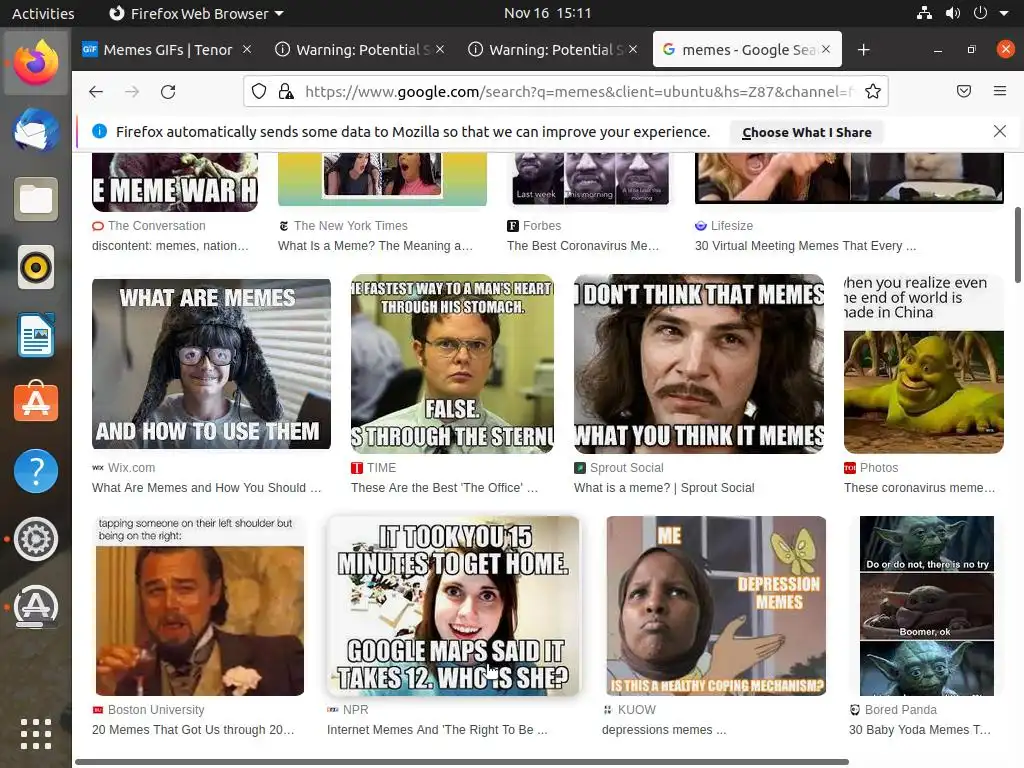Open the Shrek made in China thumbnail
Image resolution: width=1024 pixels, height=768 pixels.
point(923,364)
